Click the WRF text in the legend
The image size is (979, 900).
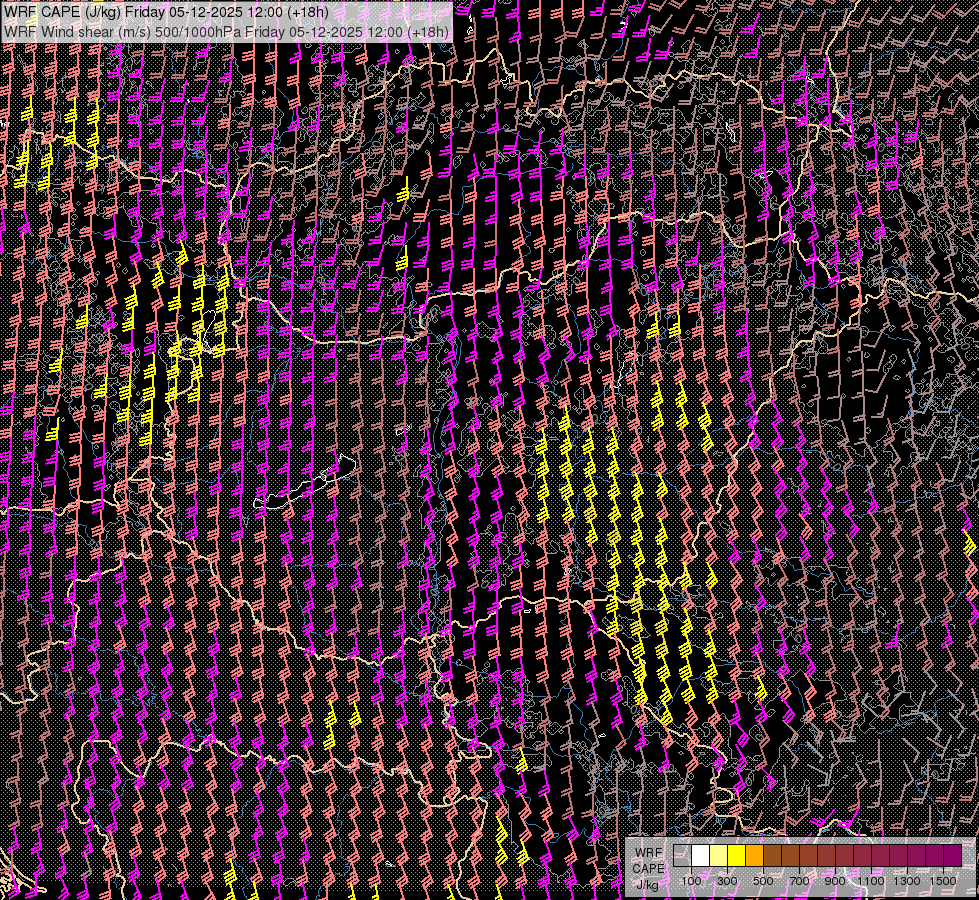(x=648, y=851)
